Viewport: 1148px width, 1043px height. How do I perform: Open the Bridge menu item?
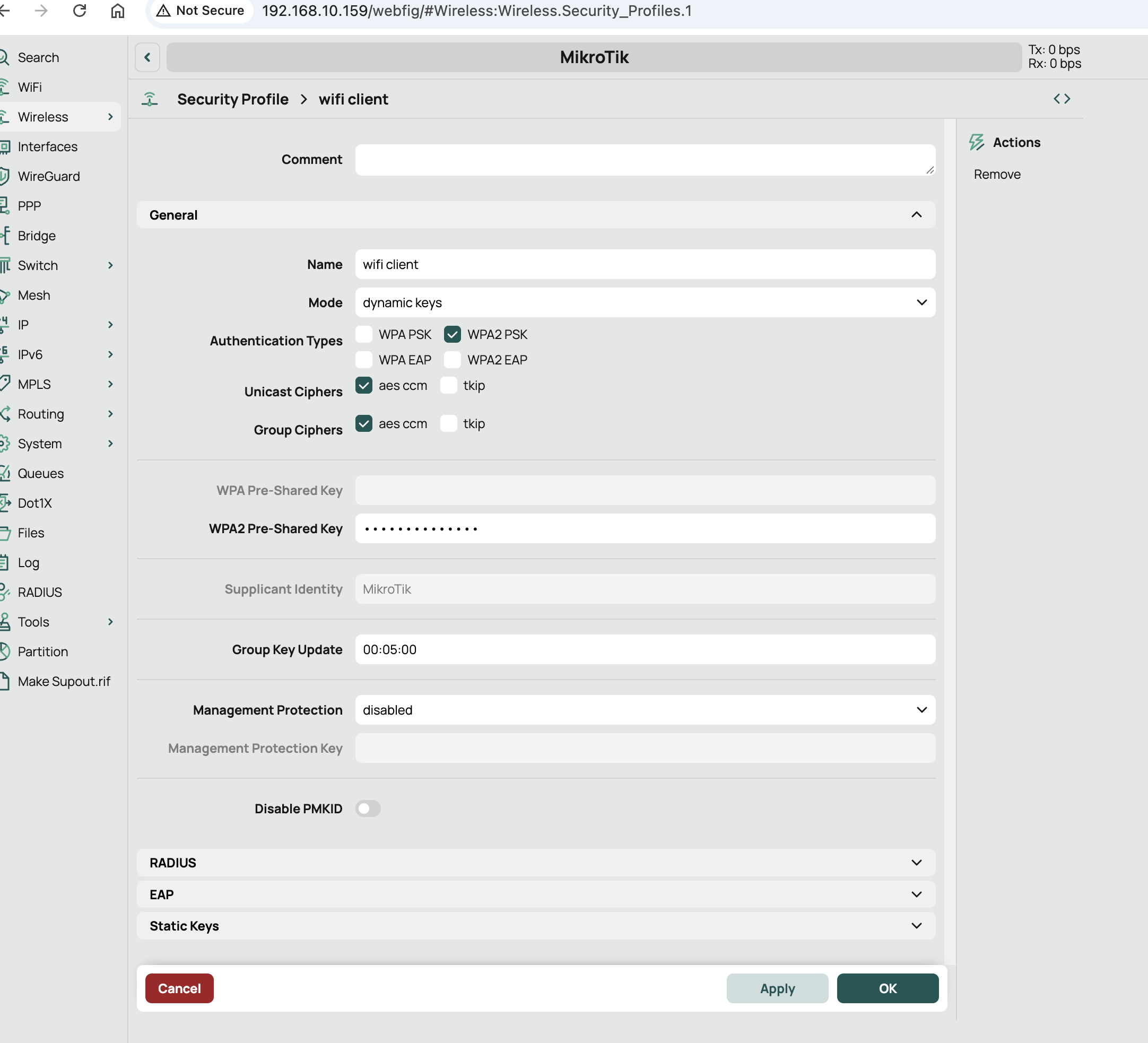37,236
